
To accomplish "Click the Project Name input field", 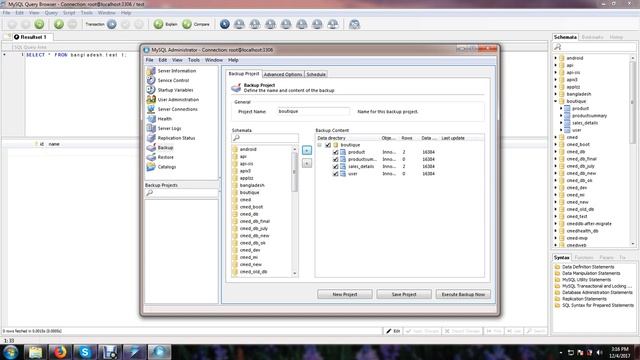I will click(313, 111).
